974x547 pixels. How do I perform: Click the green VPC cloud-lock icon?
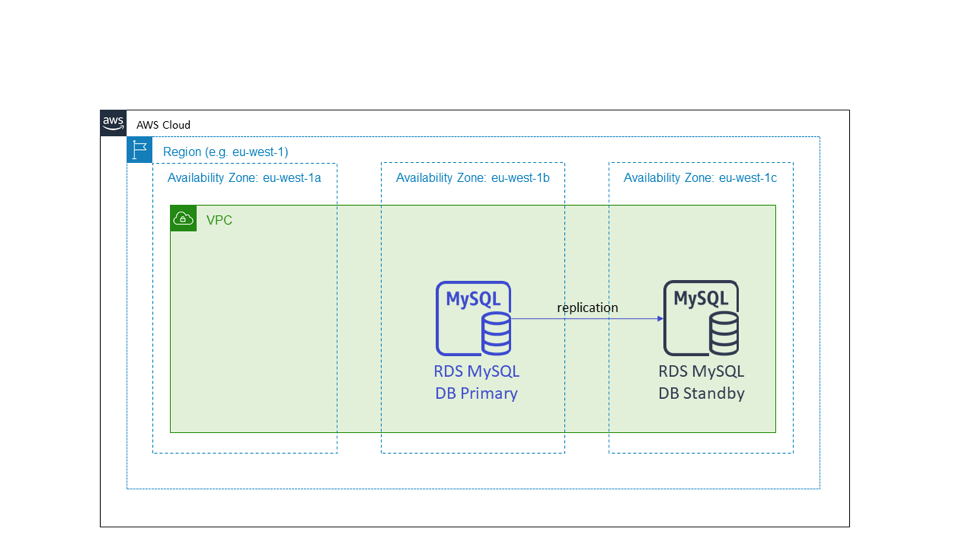pos(183,218)
